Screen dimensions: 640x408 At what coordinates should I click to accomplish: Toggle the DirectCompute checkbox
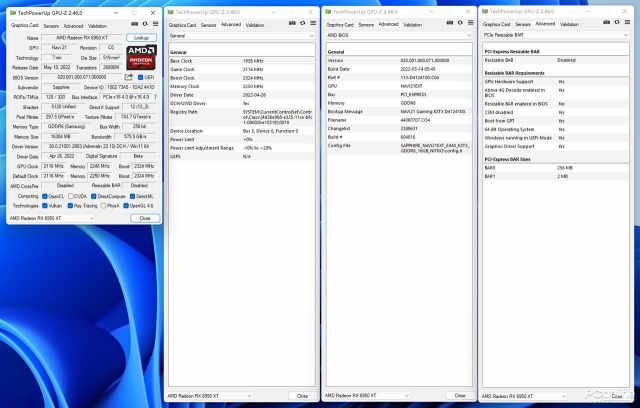93,196
